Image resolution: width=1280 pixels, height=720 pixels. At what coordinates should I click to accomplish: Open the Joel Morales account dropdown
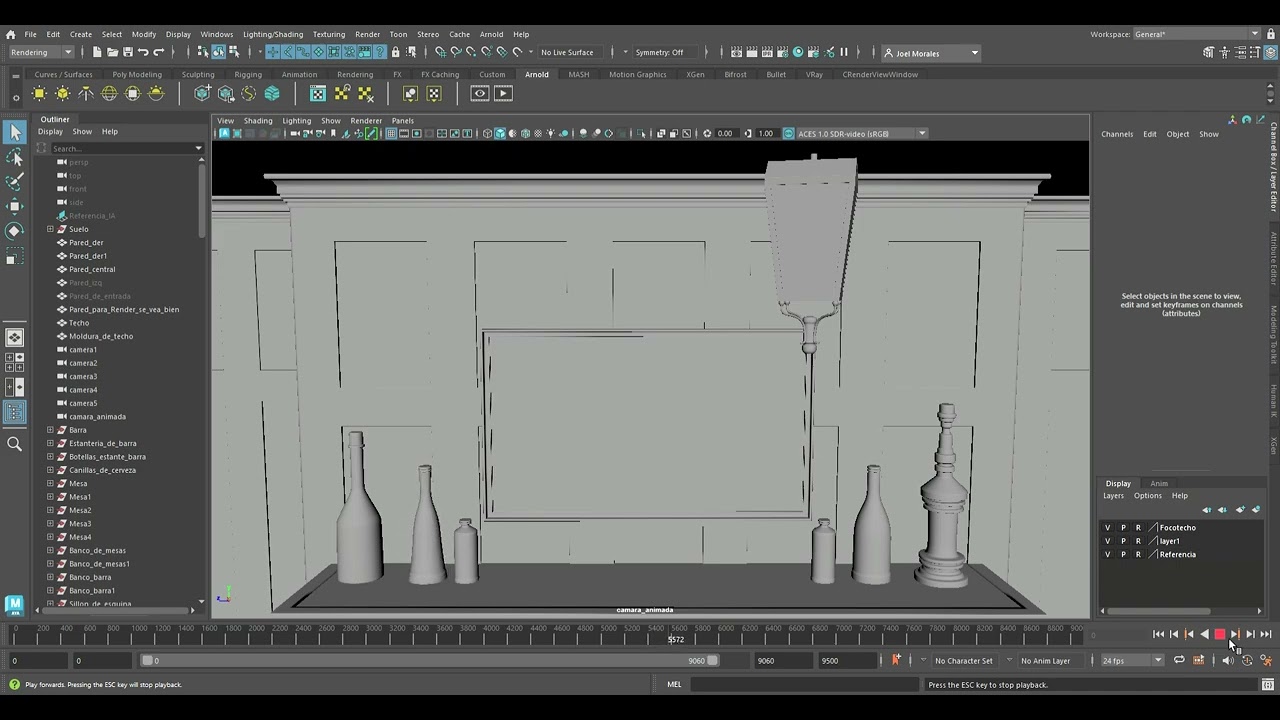(931, 53)
